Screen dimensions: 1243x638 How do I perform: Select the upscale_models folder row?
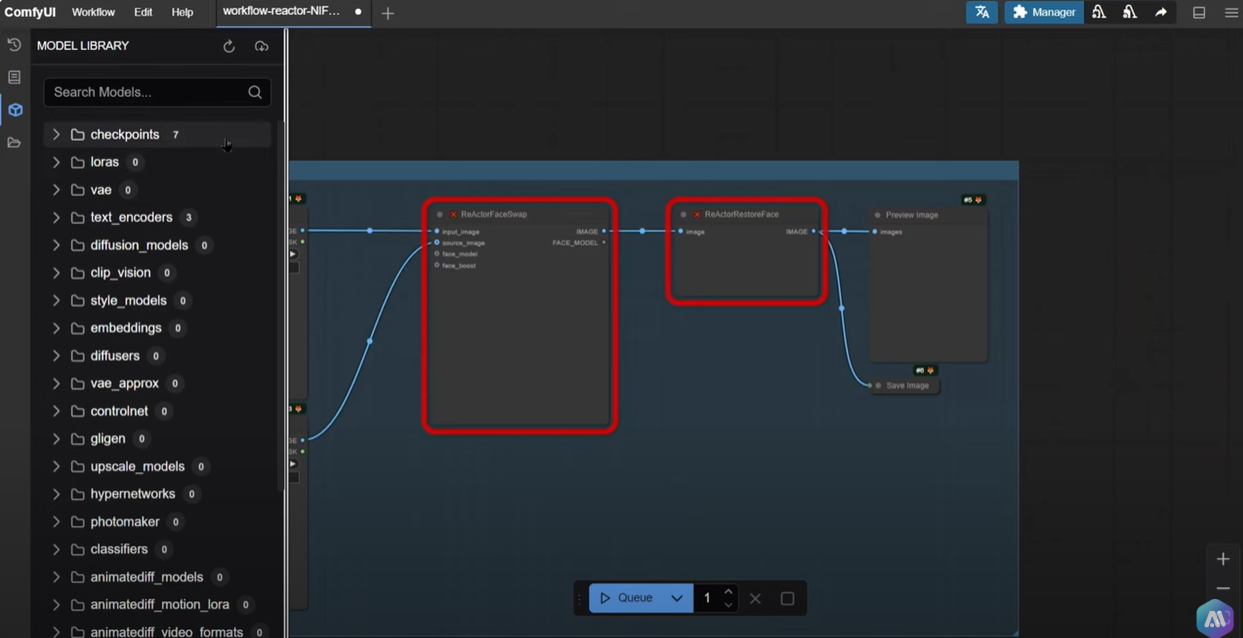click(157, 466)
